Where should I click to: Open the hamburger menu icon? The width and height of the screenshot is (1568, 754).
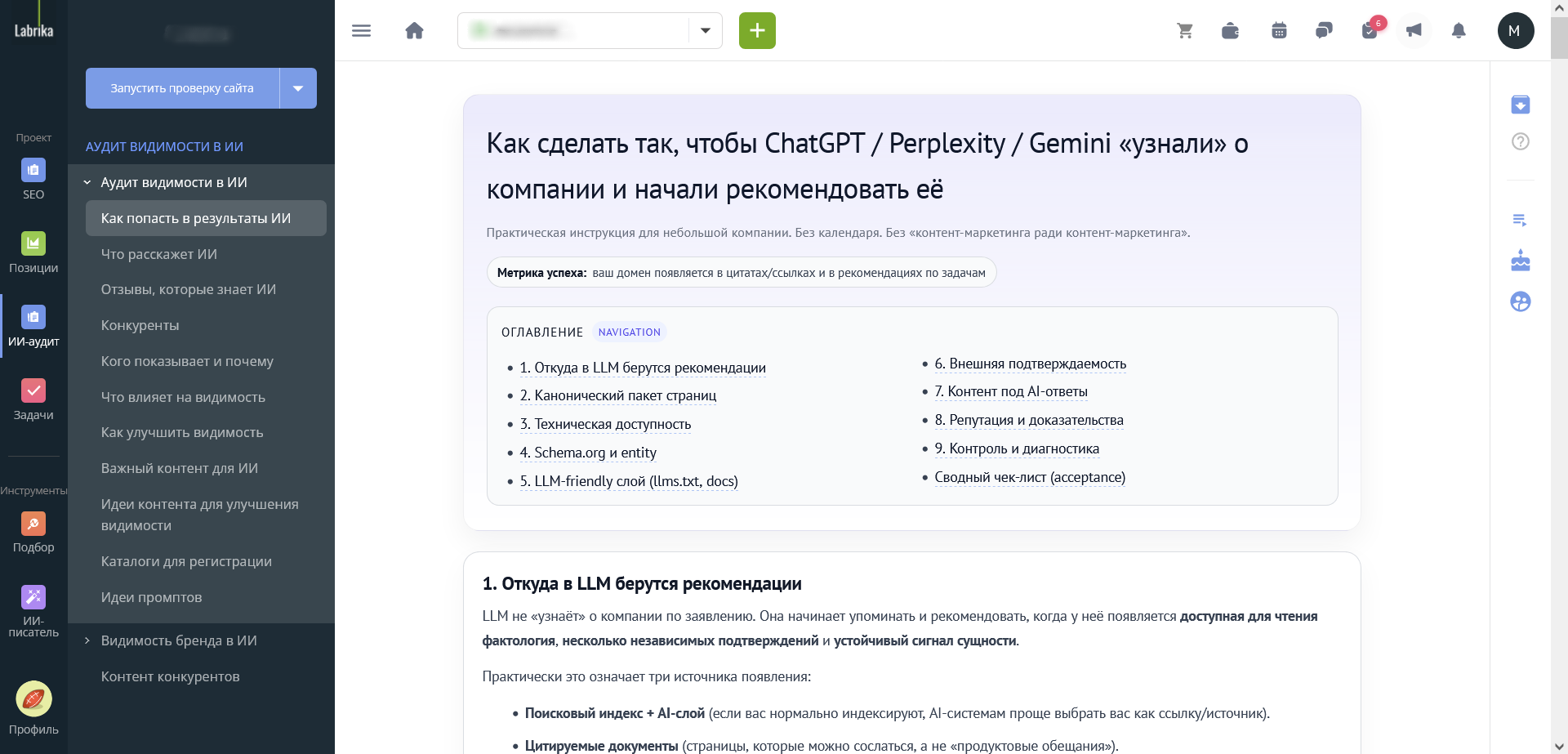tap(361, 31)
